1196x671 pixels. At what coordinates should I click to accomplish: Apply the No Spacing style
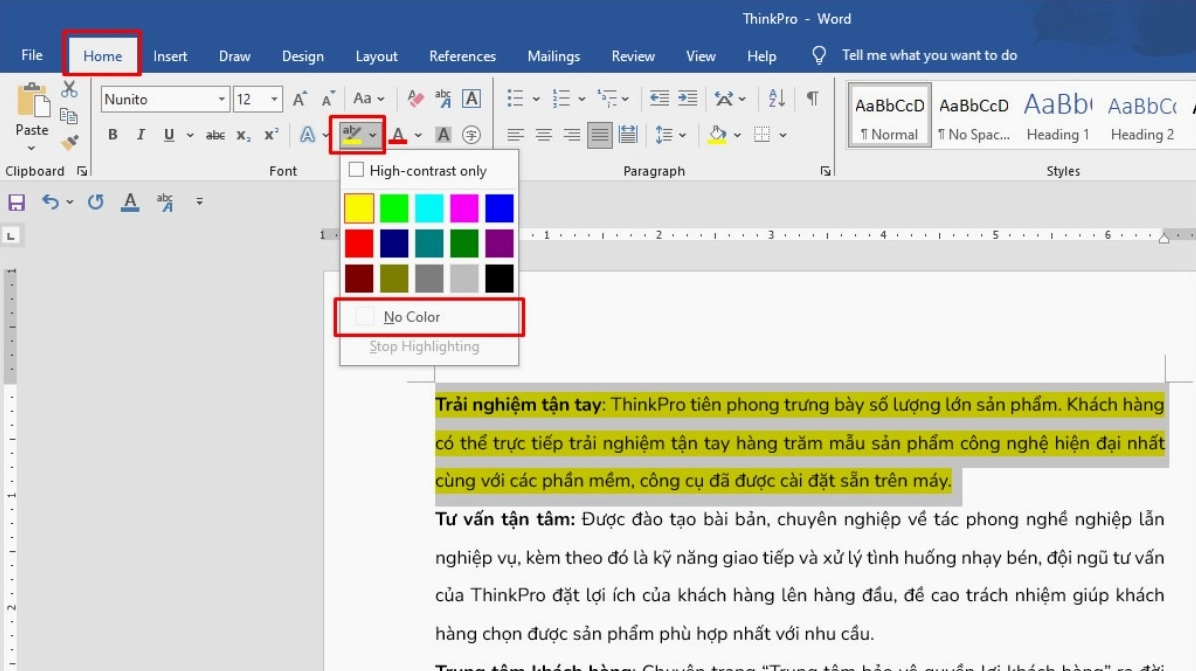[974, 116]
